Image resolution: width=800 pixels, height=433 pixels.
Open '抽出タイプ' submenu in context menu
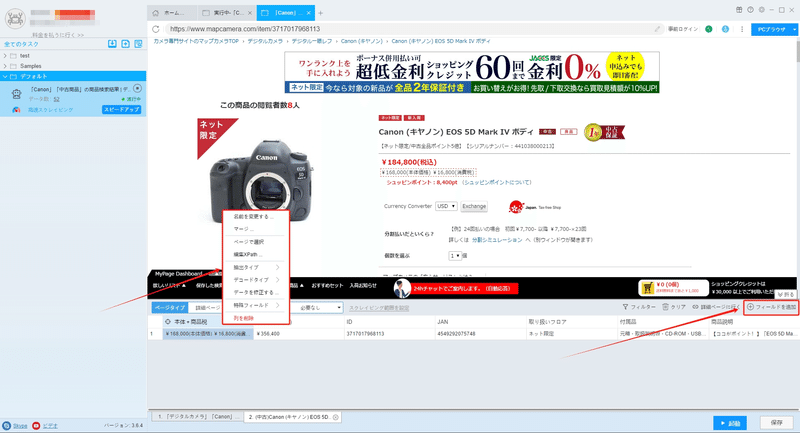[256, 267]
